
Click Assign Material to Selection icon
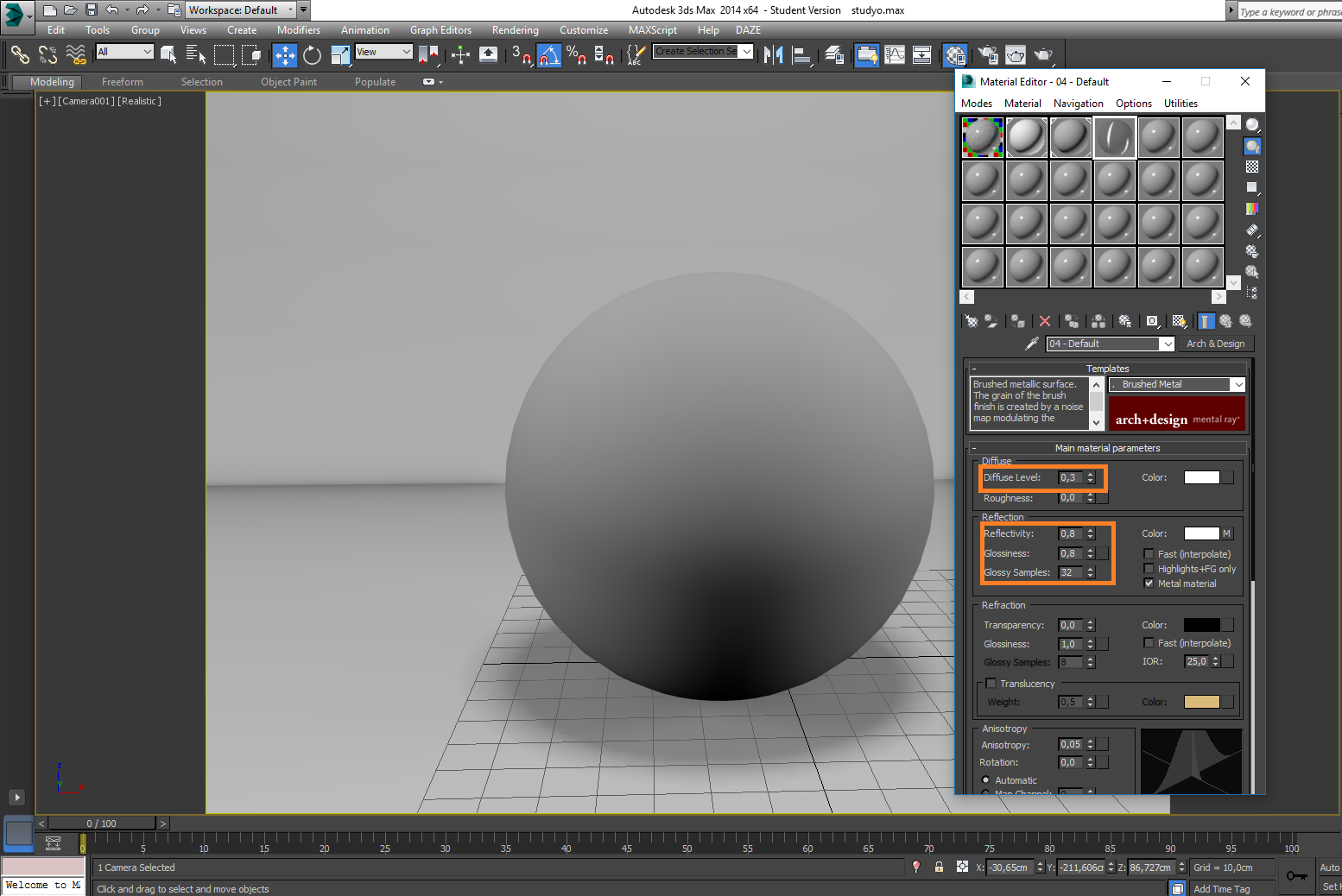(x=1018, y=321)
